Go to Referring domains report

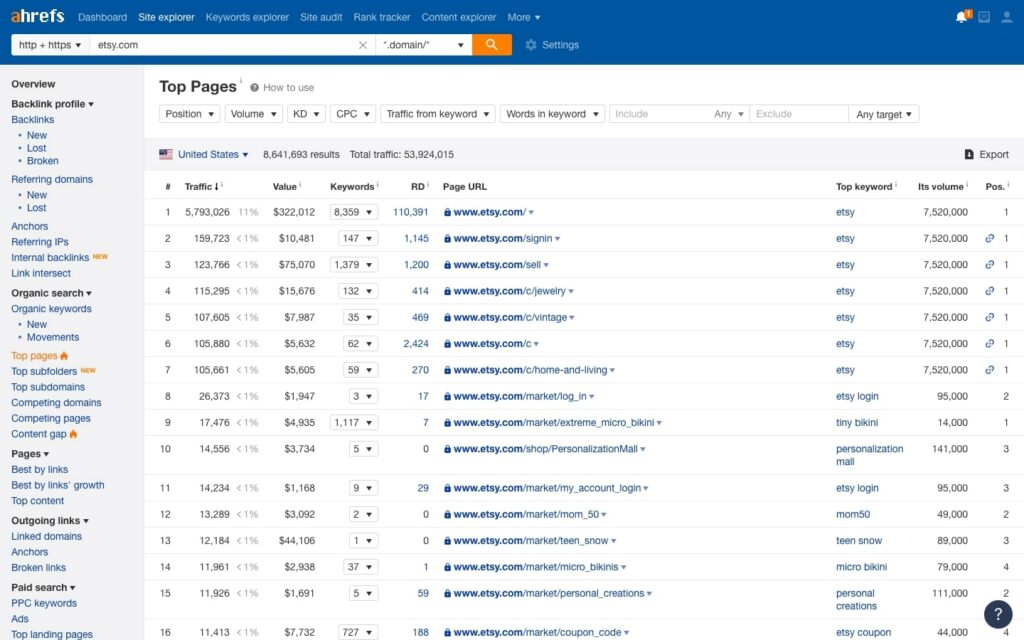click(x=52, y=179)
